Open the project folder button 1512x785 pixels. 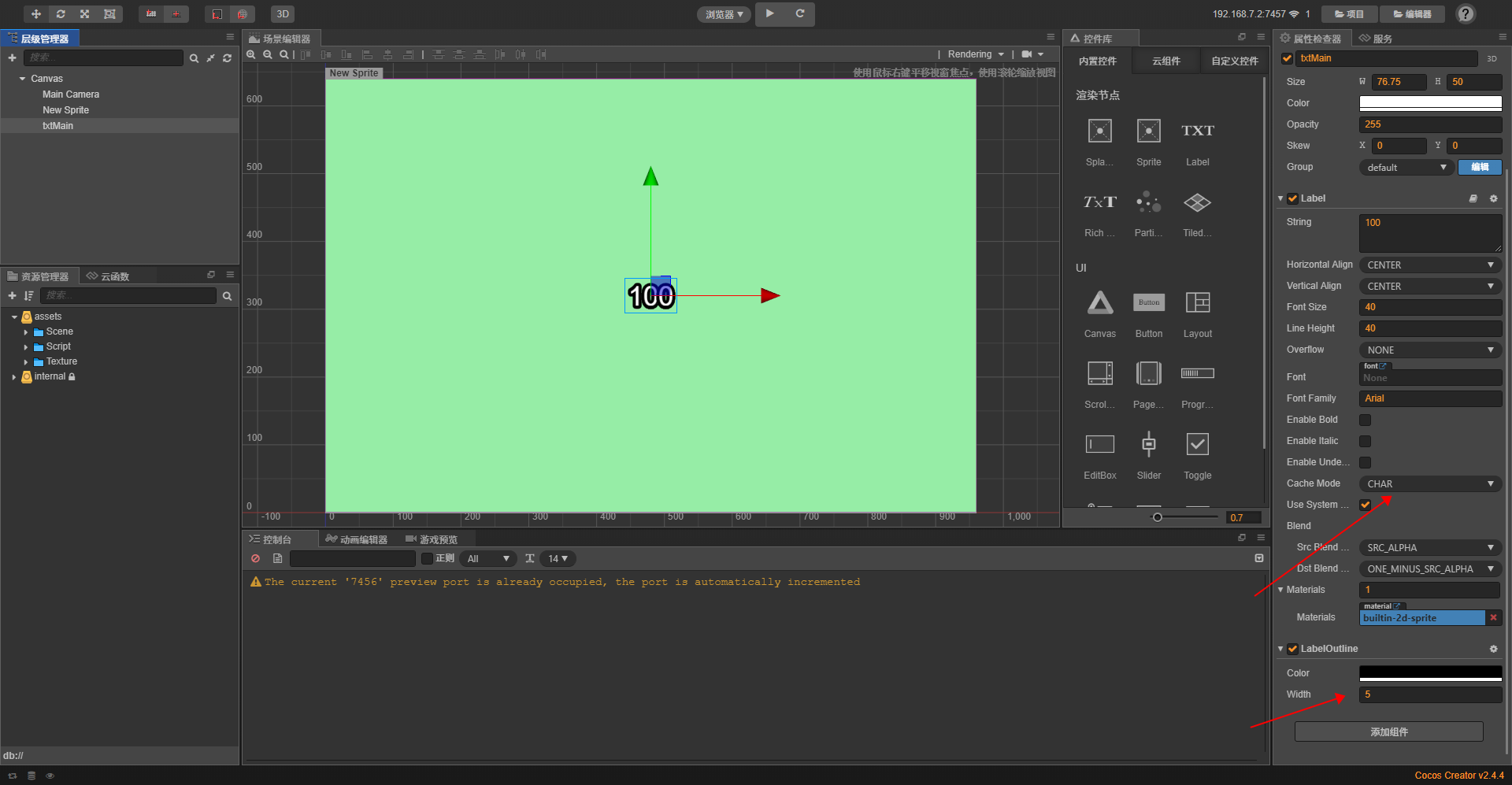pyautogui.click(x=1350, y=14)
